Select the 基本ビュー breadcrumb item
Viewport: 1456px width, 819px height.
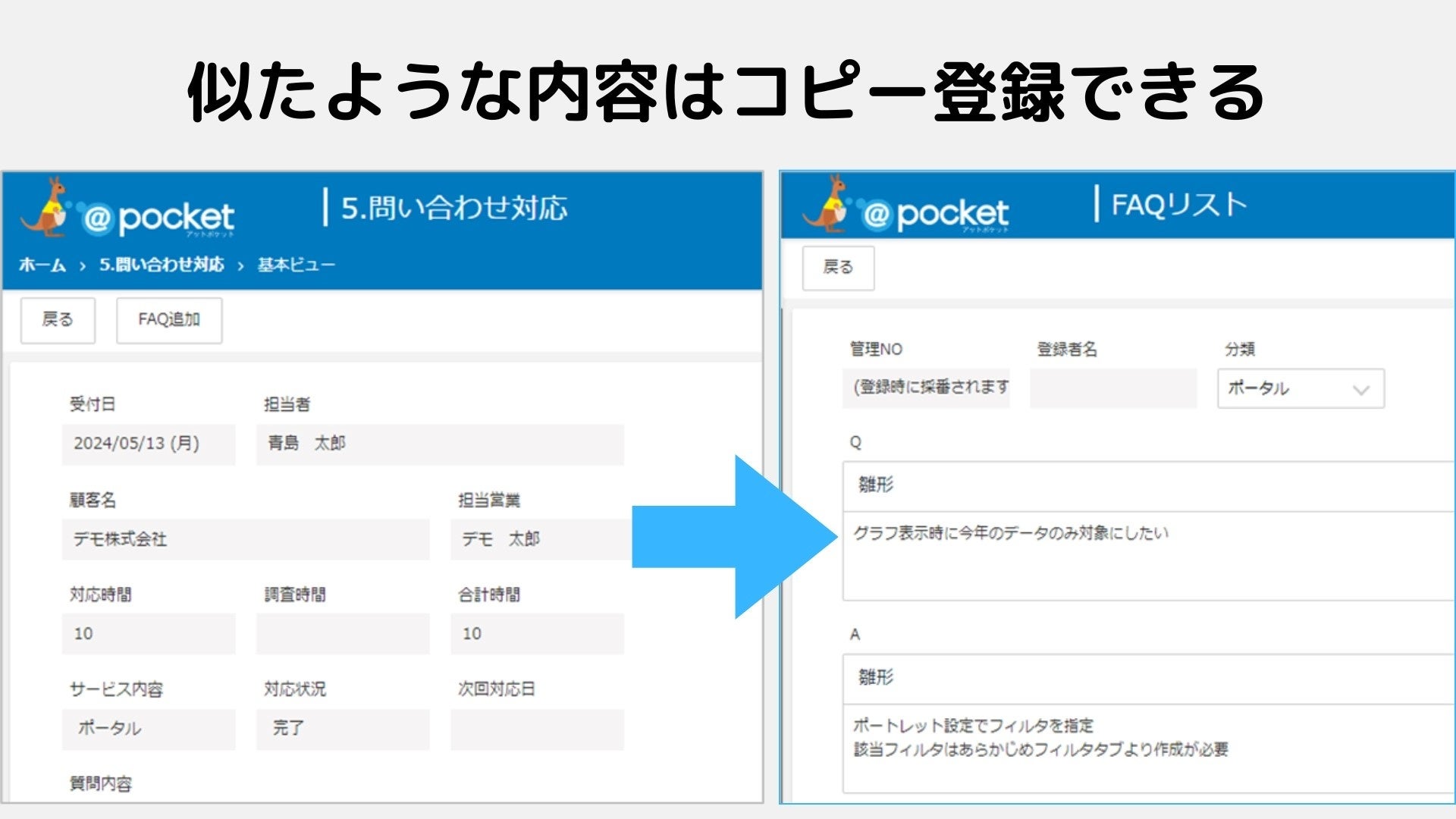point(296,265)
